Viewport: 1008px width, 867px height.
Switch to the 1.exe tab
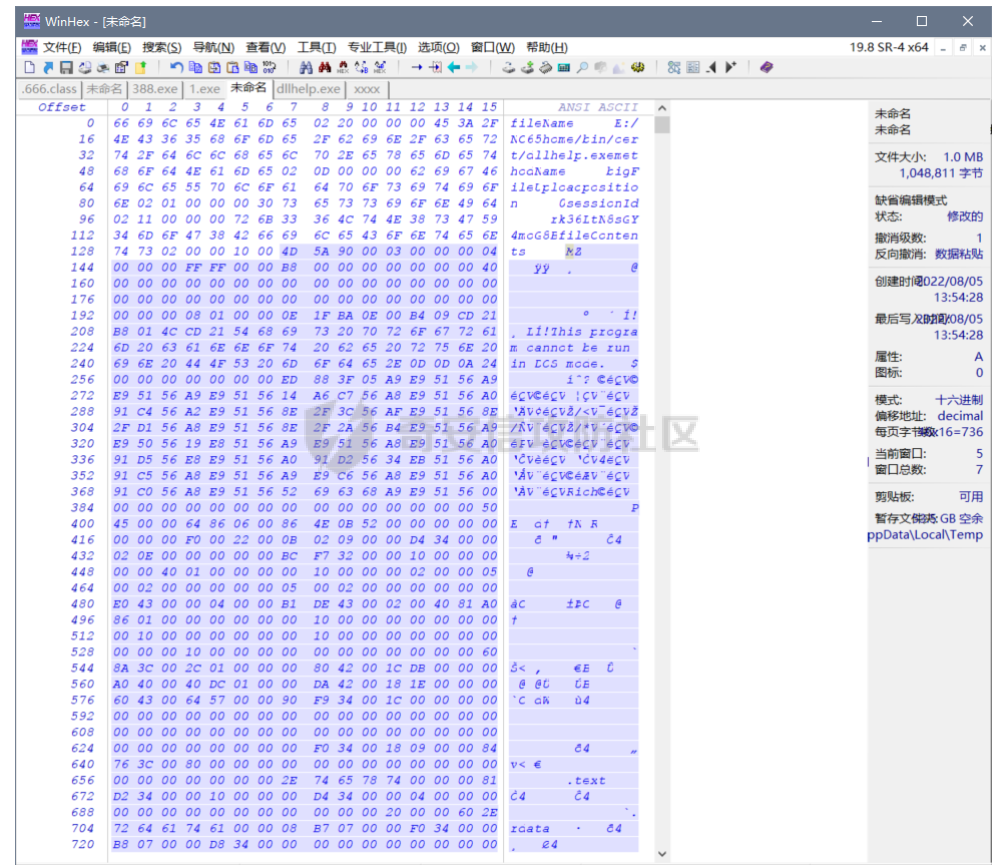click(x=204, y=89)
